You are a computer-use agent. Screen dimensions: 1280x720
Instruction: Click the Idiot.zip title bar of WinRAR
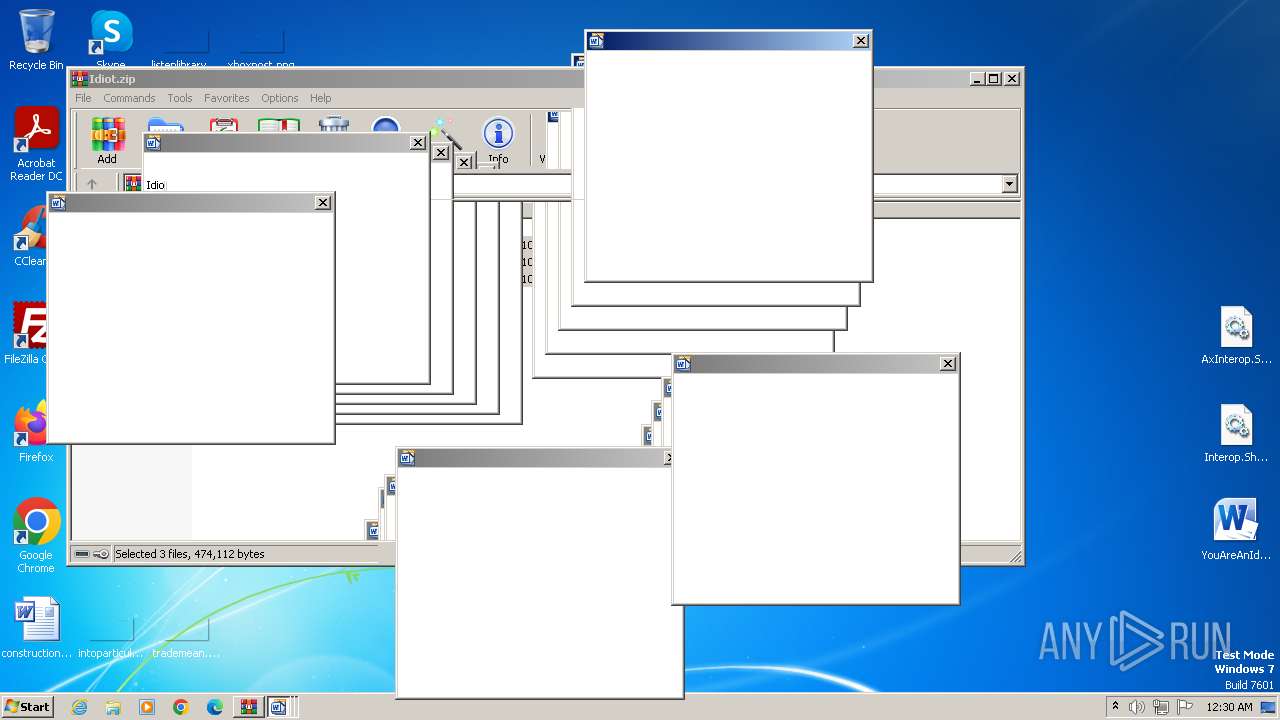[x=320, y=79]
